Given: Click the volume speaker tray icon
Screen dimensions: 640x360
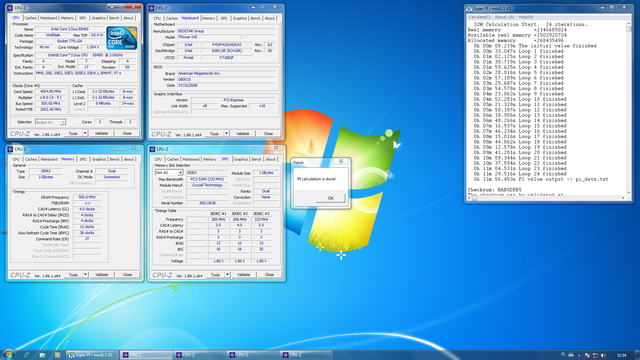Looking at the screenshot, I should tap(603, 356).
